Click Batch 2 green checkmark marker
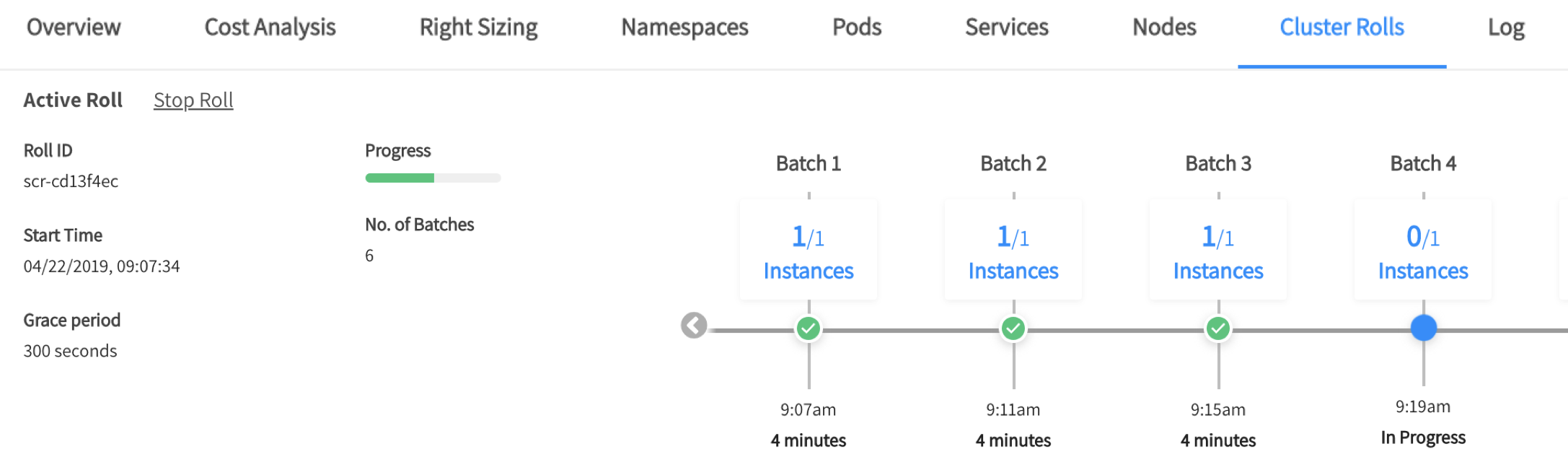Screen dimensions: 1568x457 pos(1013,328)
